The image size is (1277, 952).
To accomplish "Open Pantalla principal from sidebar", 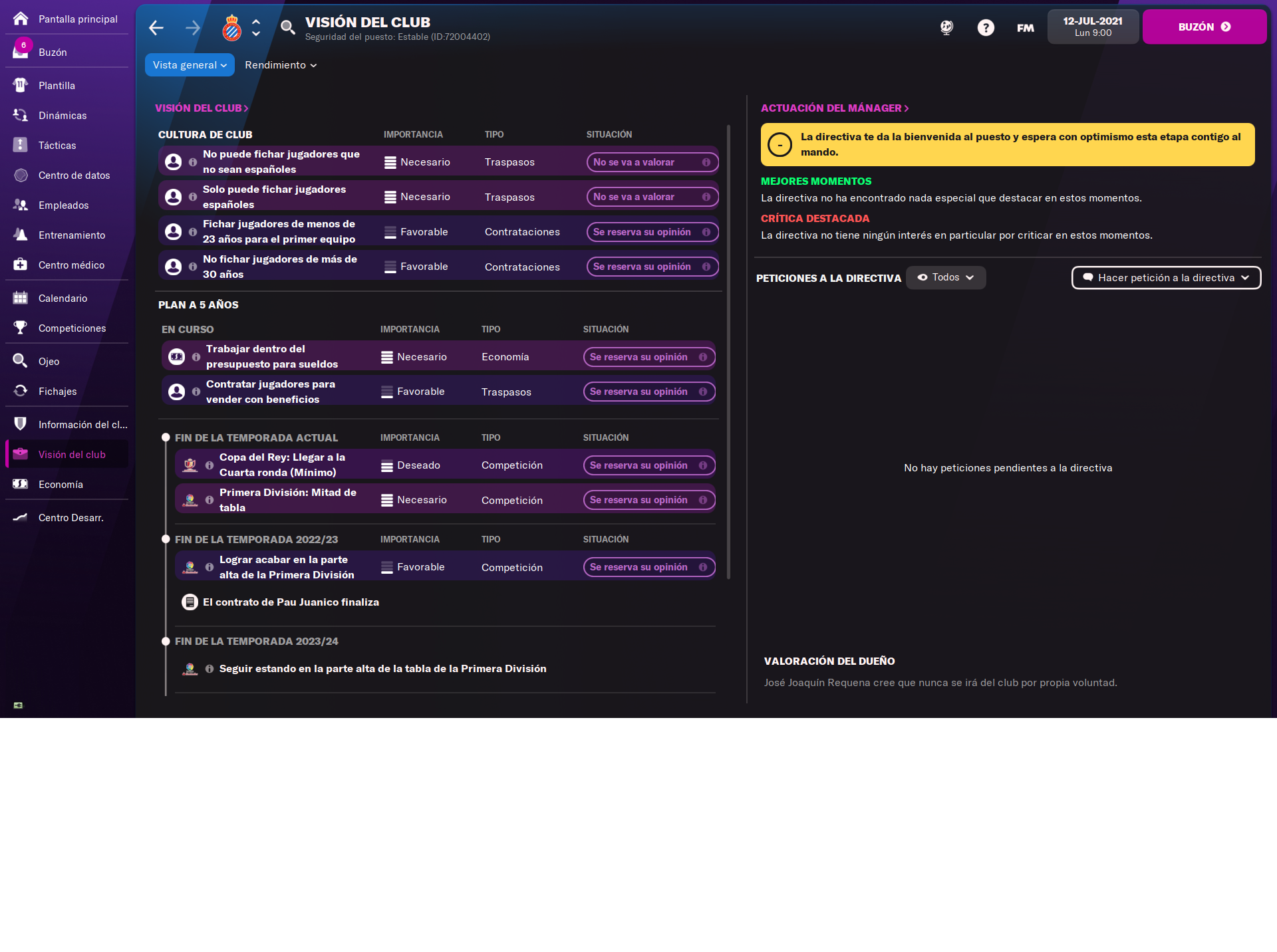I will coord(67,19).
